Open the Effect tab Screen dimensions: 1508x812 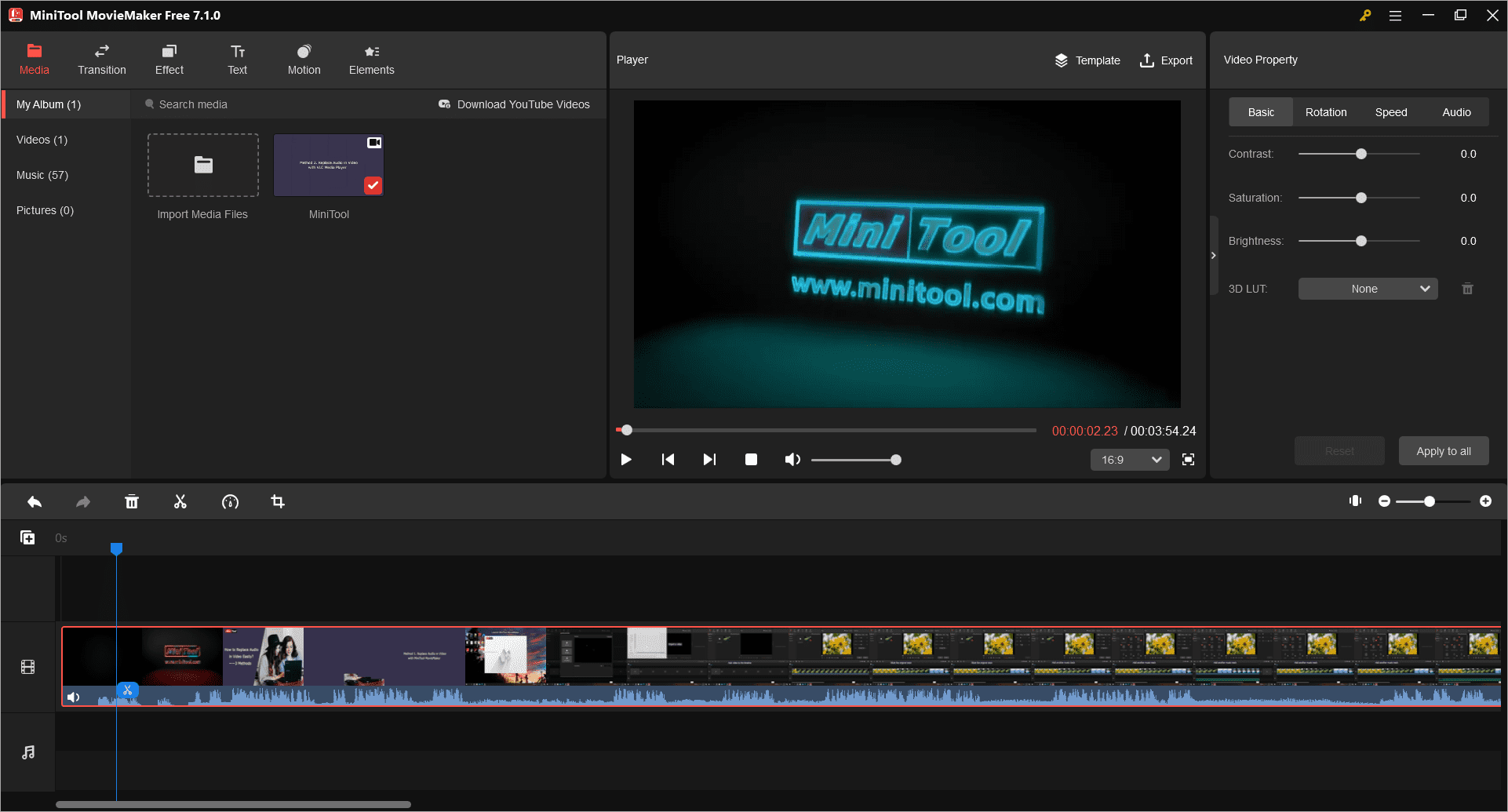[169, 60]
